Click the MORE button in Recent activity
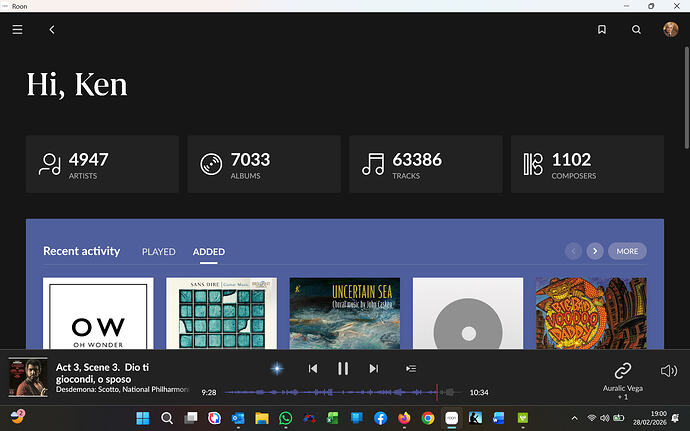Viewport: 690px width, 431px height. tap(627, 251)
